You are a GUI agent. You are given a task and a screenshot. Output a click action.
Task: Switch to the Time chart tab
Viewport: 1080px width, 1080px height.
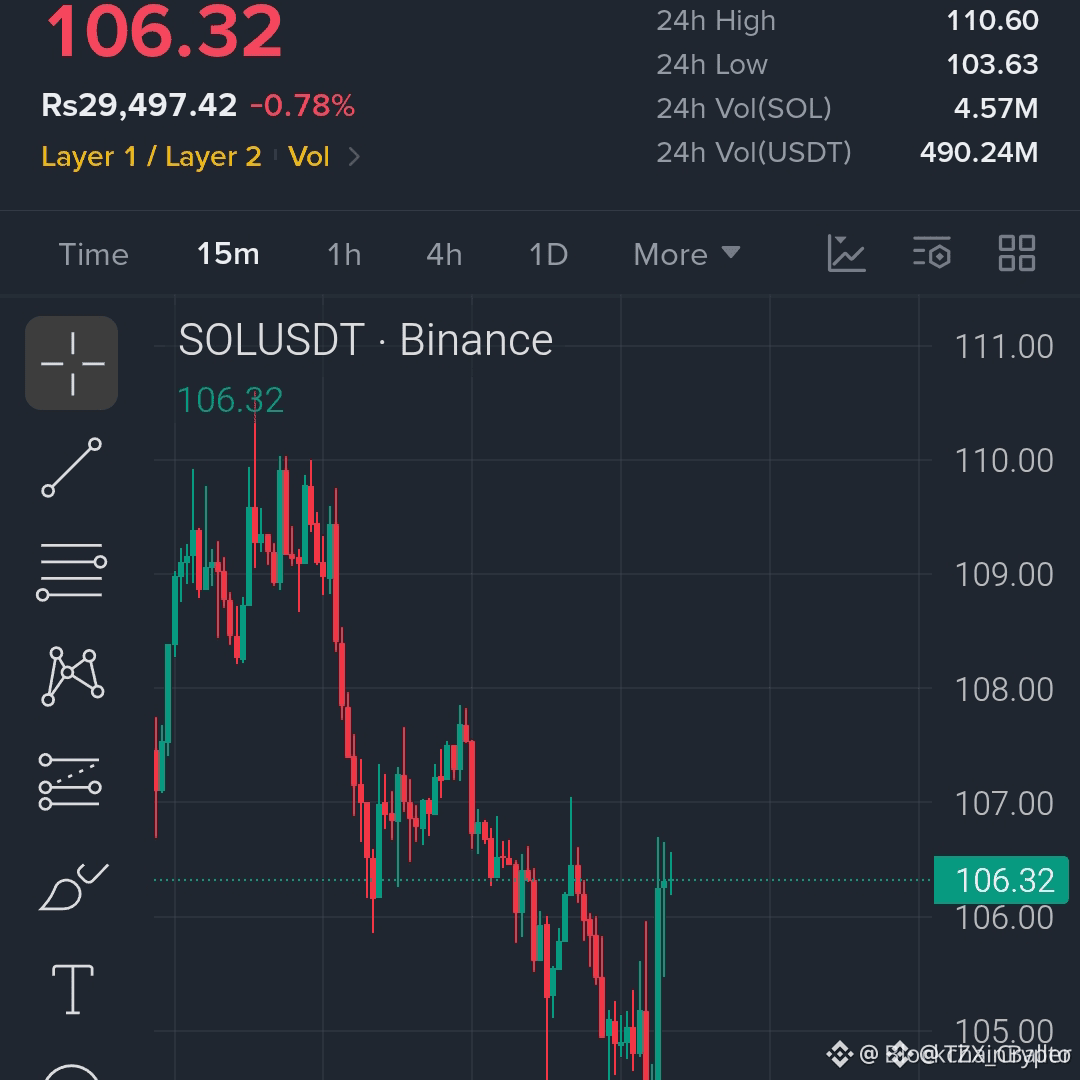94,255
